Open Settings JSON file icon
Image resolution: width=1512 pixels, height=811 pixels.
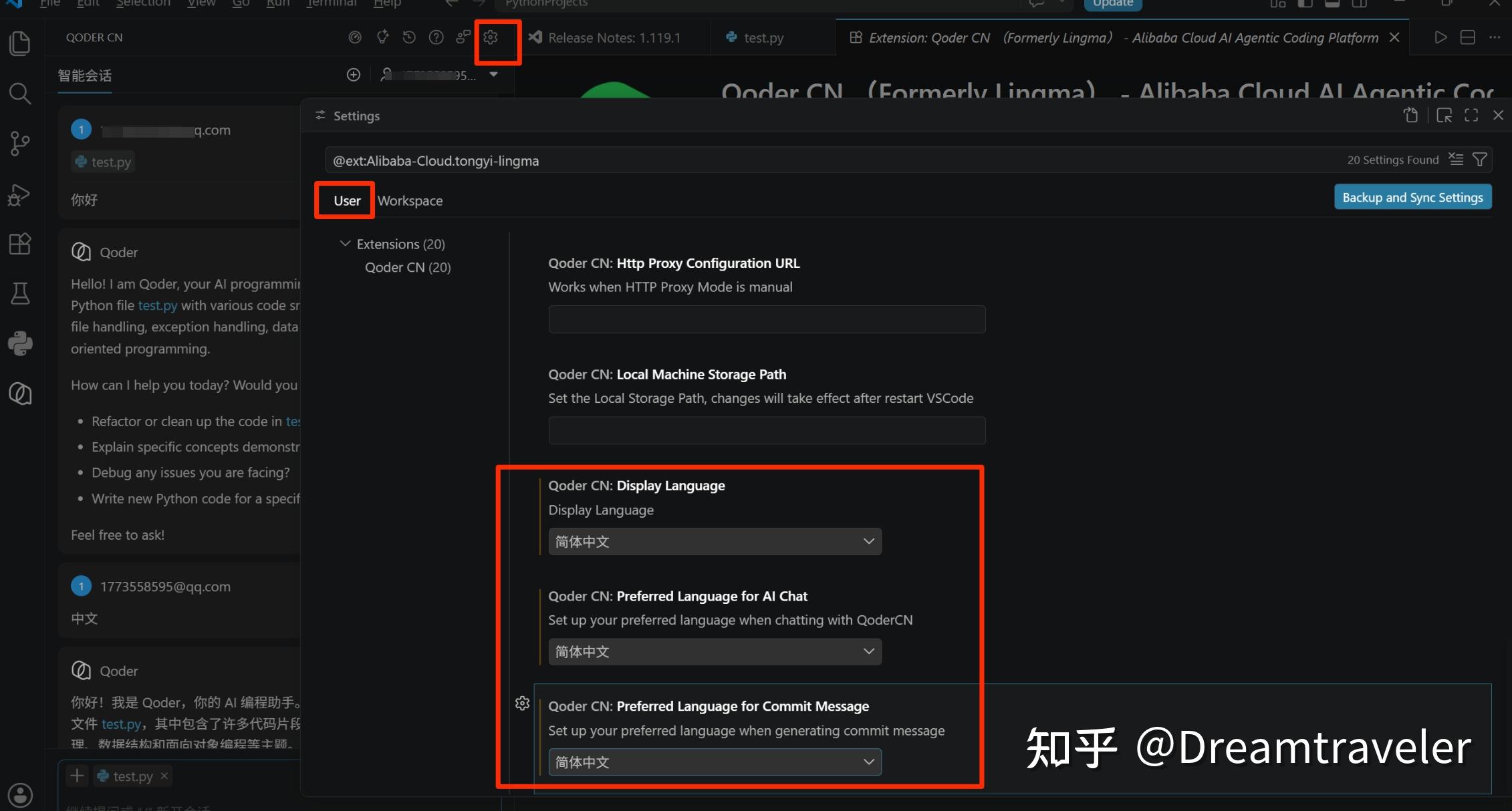1410,115
